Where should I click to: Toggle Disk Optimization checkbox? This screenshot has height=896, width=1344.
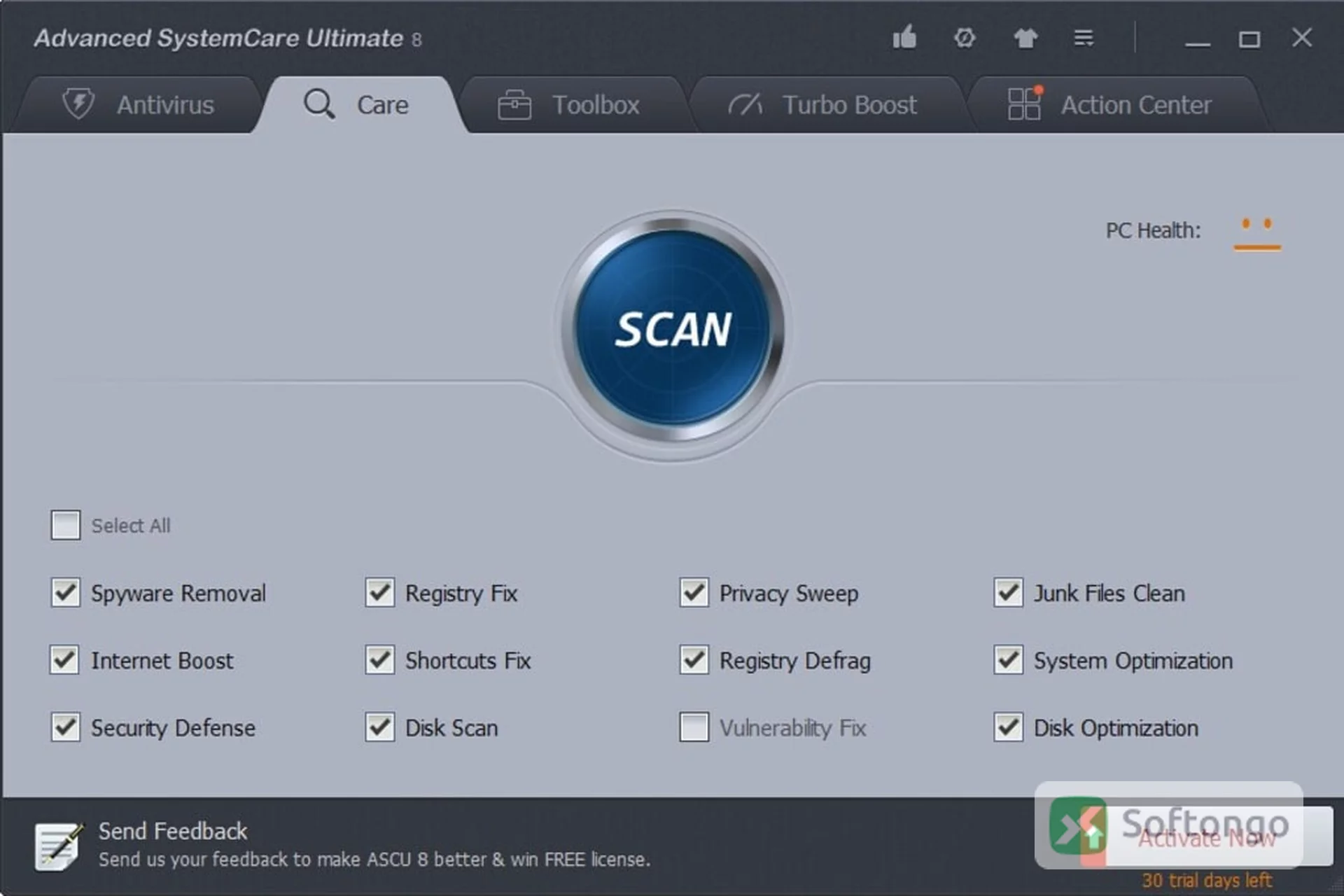tap(1009, 727)
